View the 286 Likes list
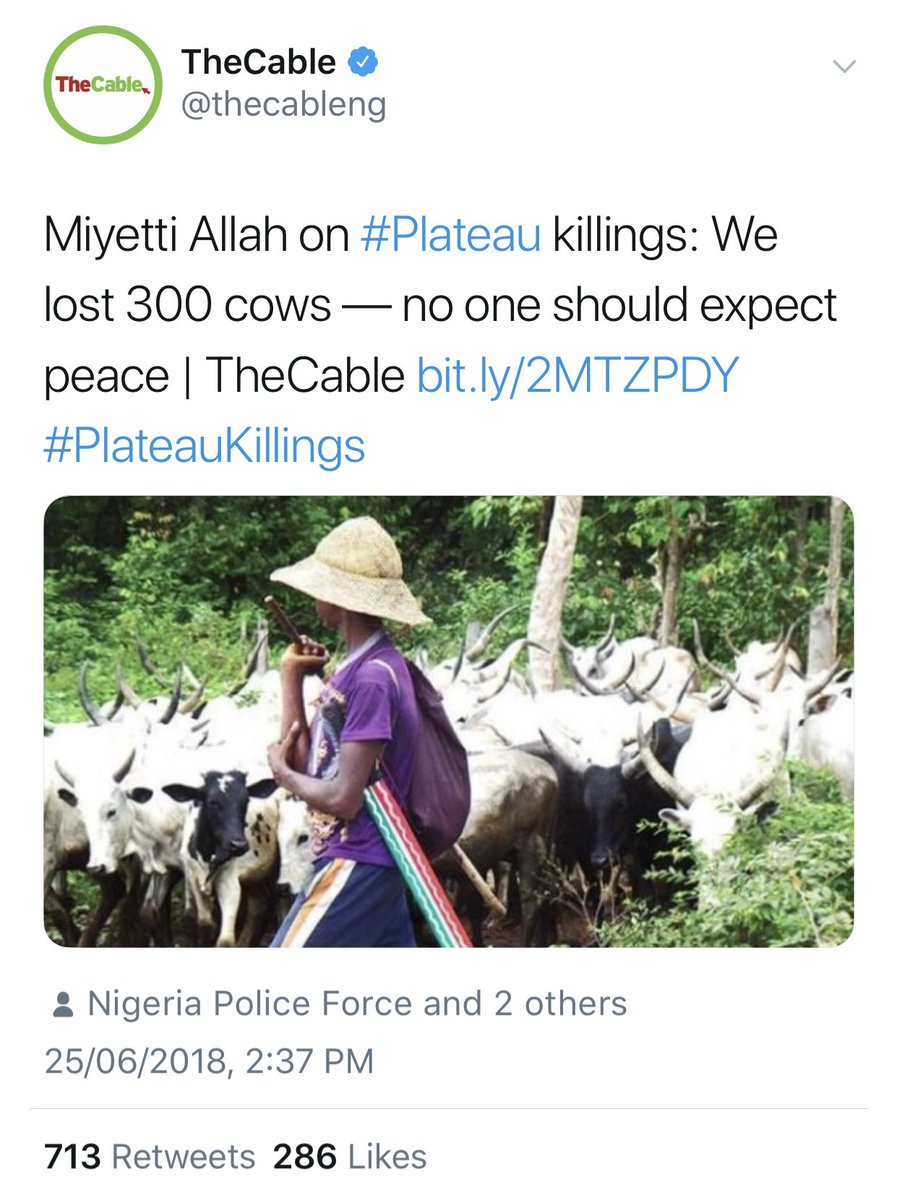Viewport: 897px width, 1200px height. [x=350, y=1157]
